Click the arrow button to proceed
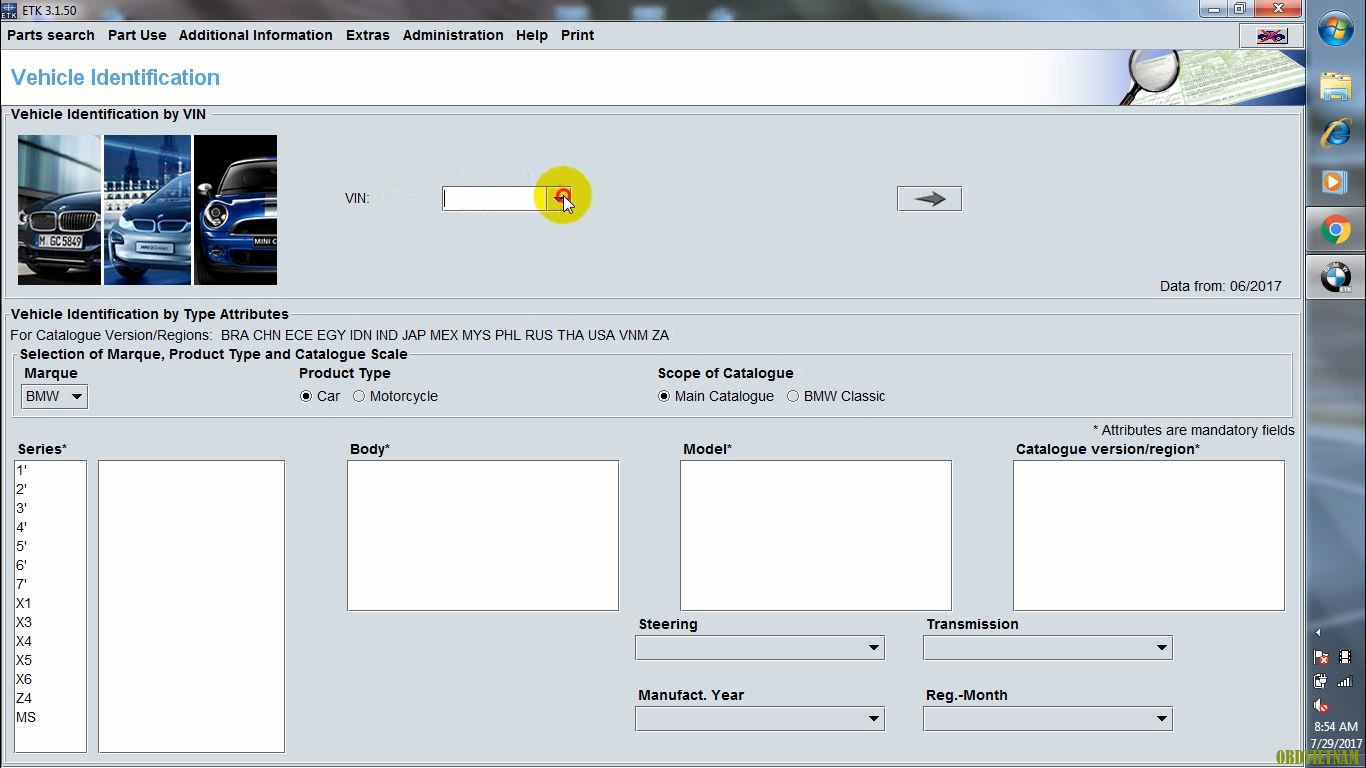Image resolution: width=1366 pixels, height=768 pixels. pos(929,199)
